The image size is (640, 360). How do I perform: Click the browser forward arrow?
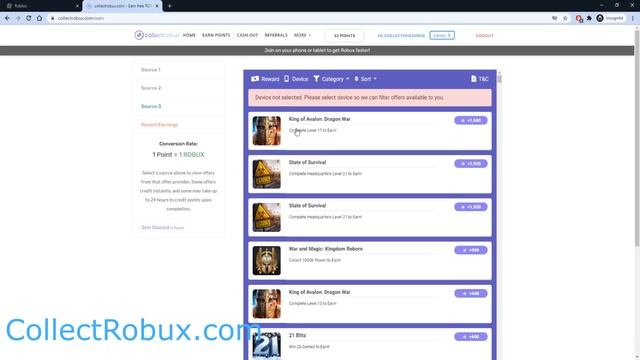point(18,18)
